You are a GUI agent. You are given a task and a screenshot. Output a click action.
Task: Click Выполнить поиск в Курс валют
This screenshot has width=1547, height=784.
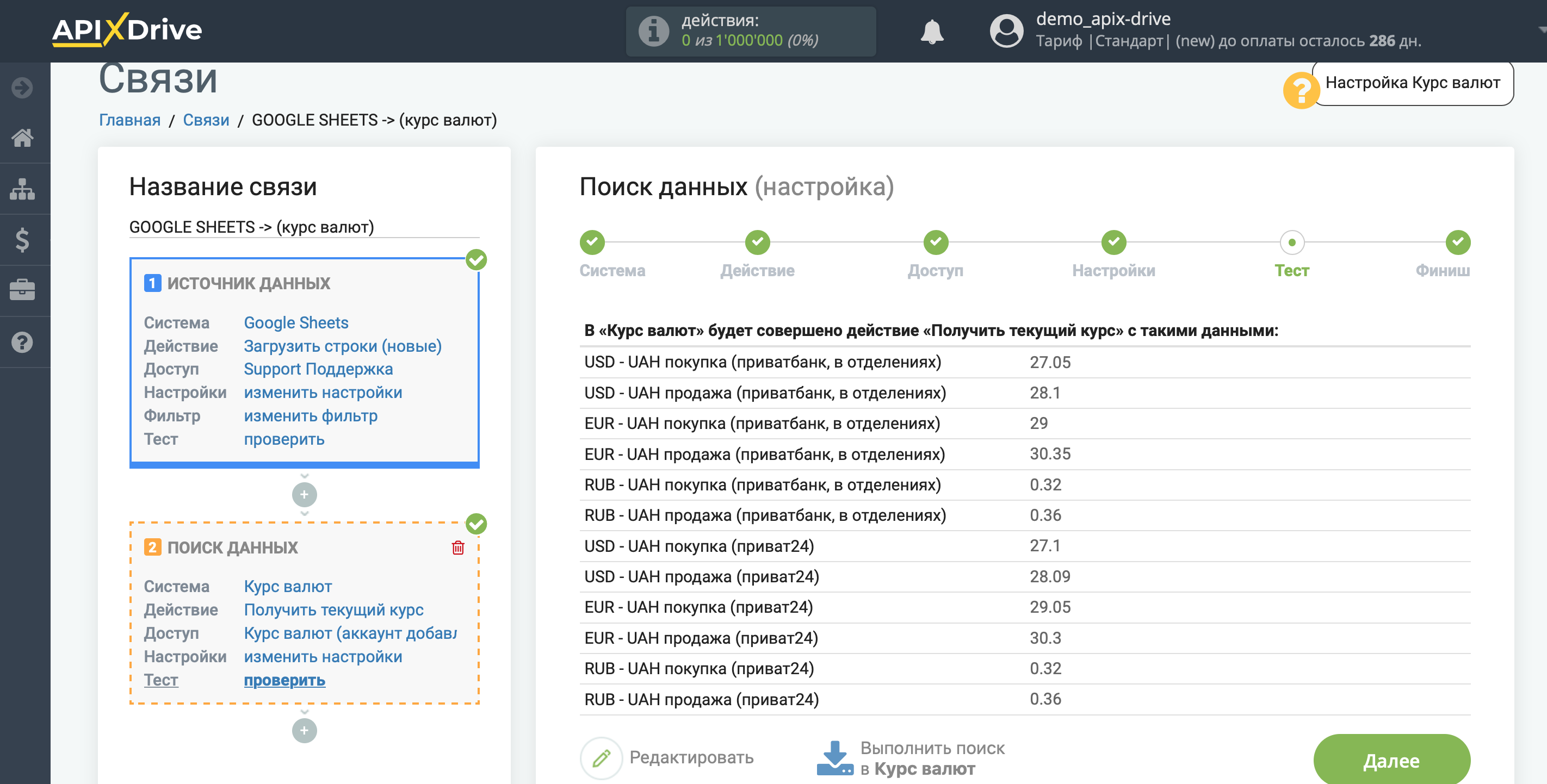tap(932, 758)
